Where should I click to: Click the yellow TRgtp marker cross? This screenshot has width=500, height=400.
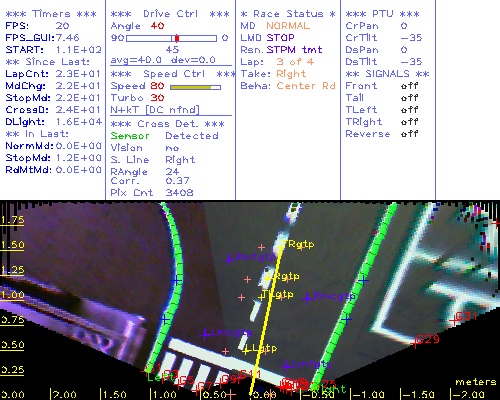[283, 244]
